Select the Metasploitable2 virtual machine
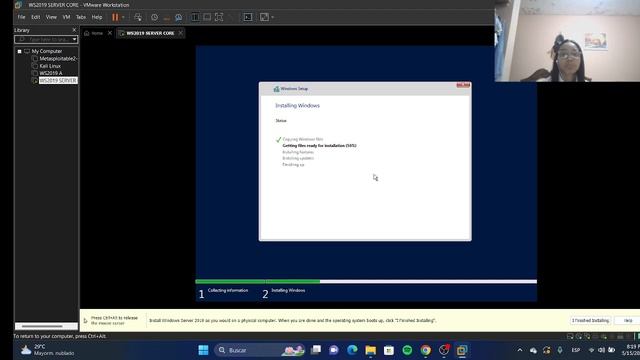The height and width of the screenshot is (360, 640). pyautogui.click(x=58, y=59)
